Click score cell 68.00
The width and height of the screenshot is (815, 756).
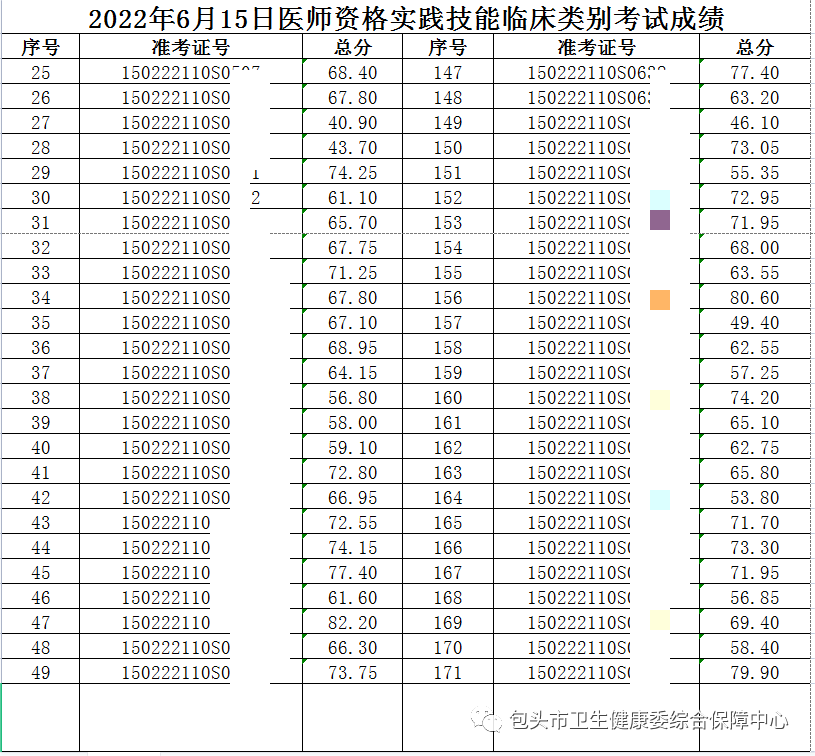755,247
